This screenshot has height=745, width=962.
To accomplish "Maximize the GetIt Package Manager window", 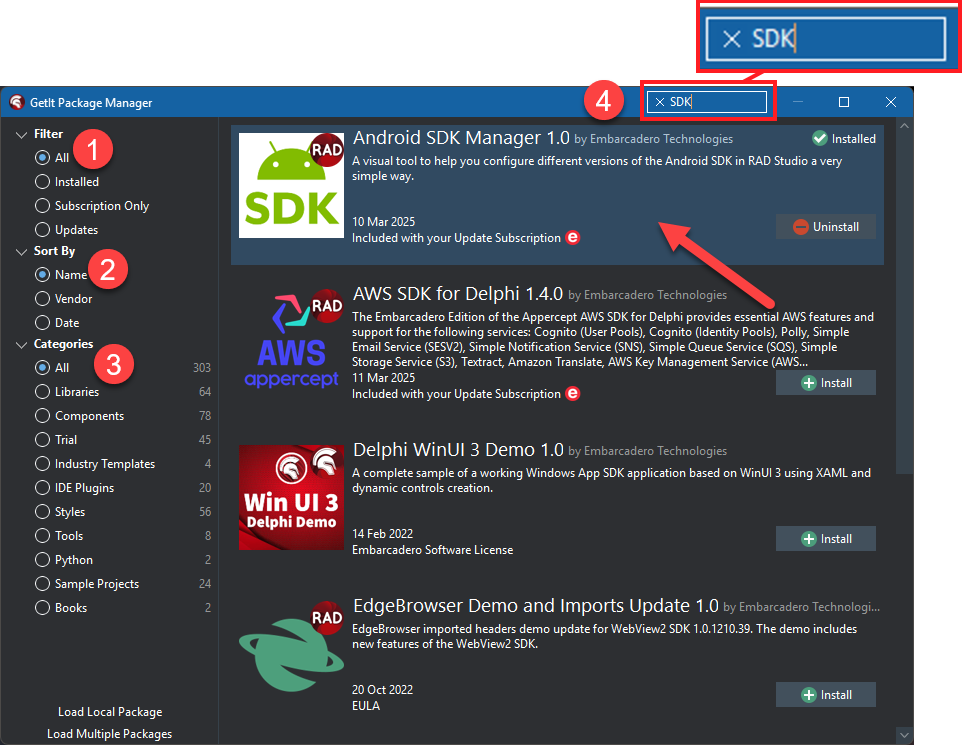I will point(844,102).
